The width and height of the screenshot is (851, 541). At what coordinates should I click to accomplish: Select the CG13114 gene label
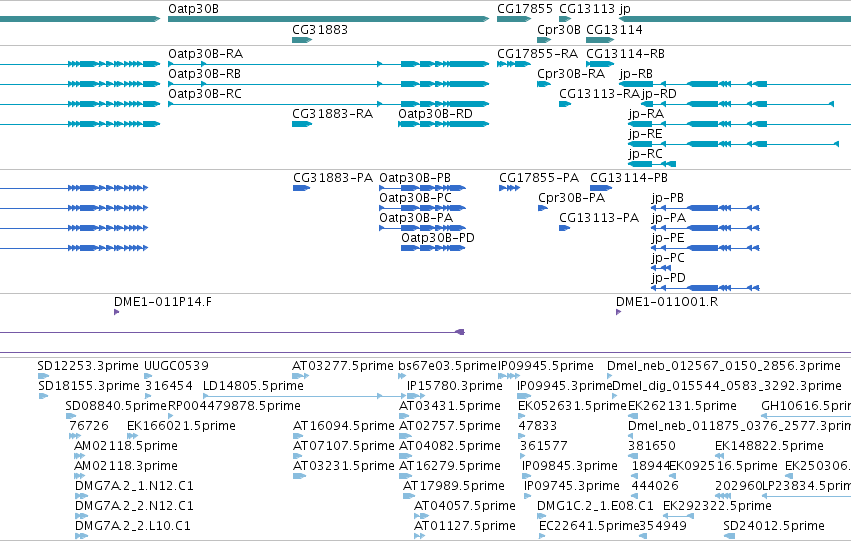point(614,29)
